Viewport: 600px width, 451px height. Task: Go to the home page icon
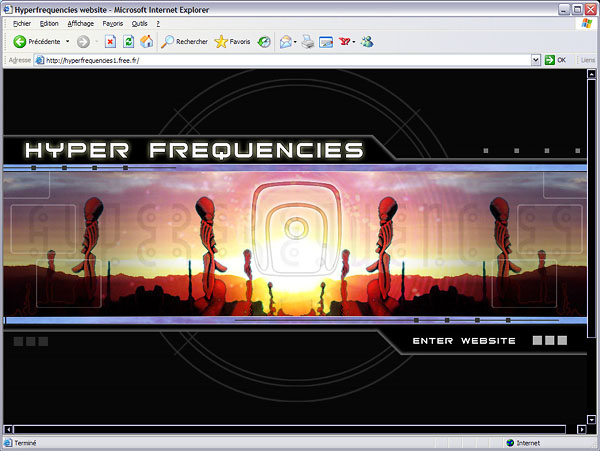(147, 41)
